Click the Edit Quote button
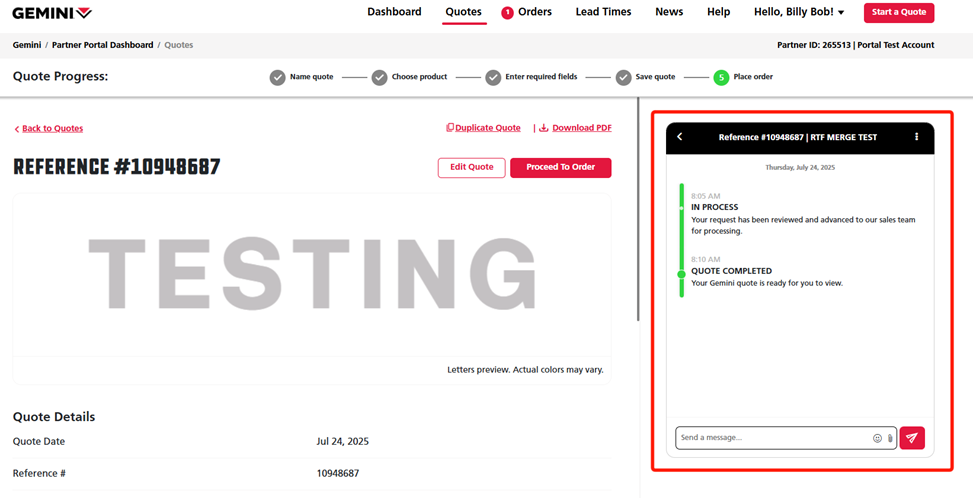Image resolution: width=973 pixels, height=498 pixels. point(471,167)
